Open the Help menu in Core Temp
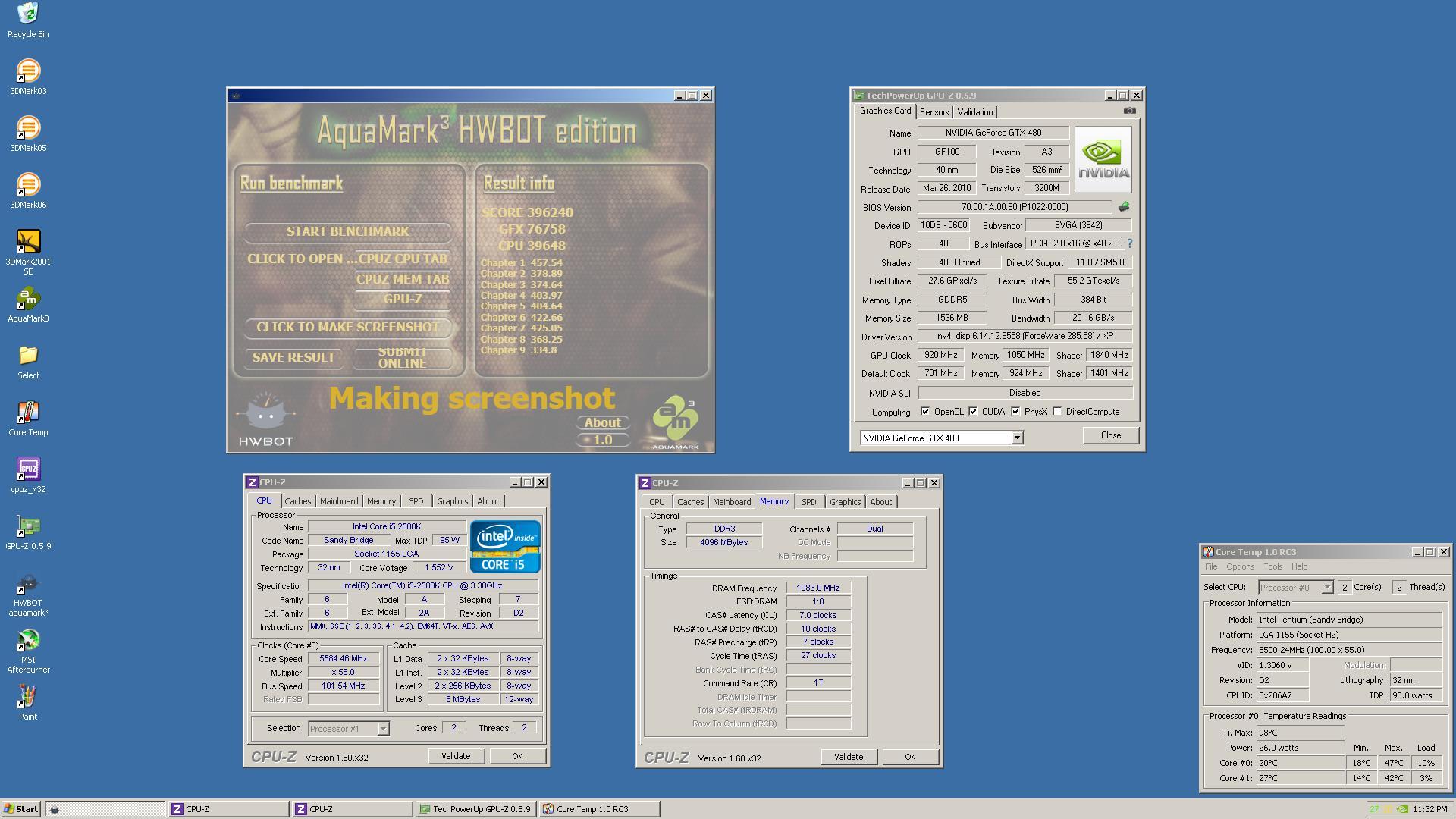Screen dimensions: 1456x819 pos(1299,566)
